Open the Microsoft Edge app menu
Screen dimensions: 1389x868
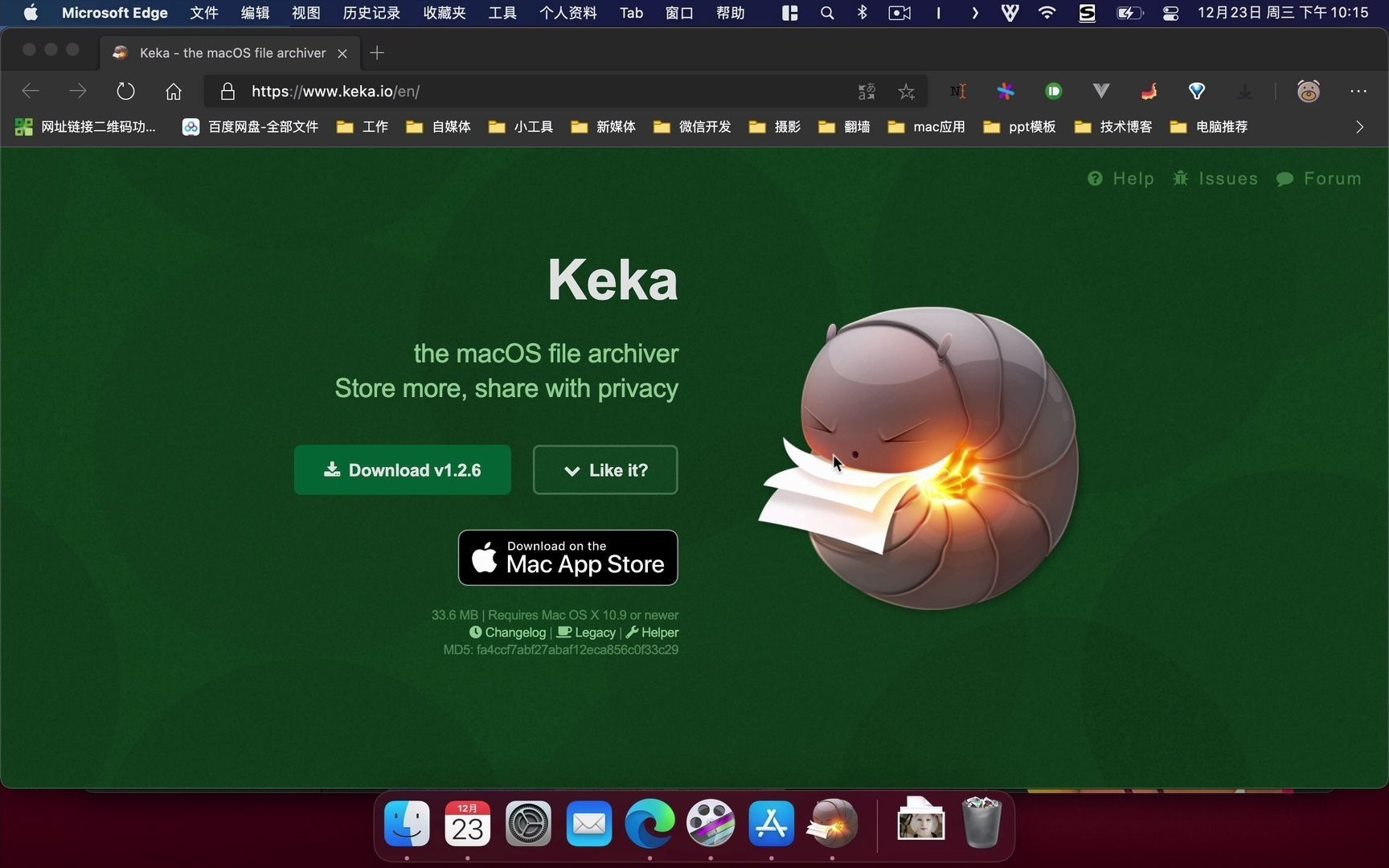pos(115,13)
